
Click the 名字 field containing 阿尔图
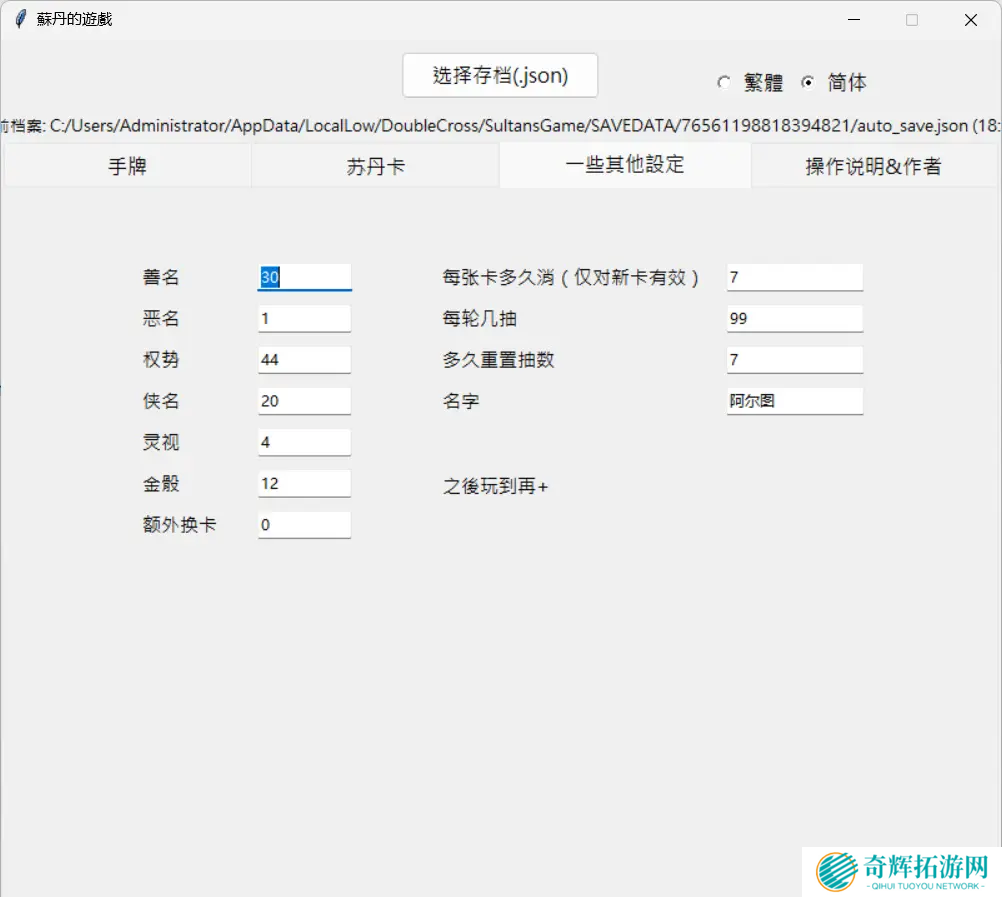tap(794, 401)
